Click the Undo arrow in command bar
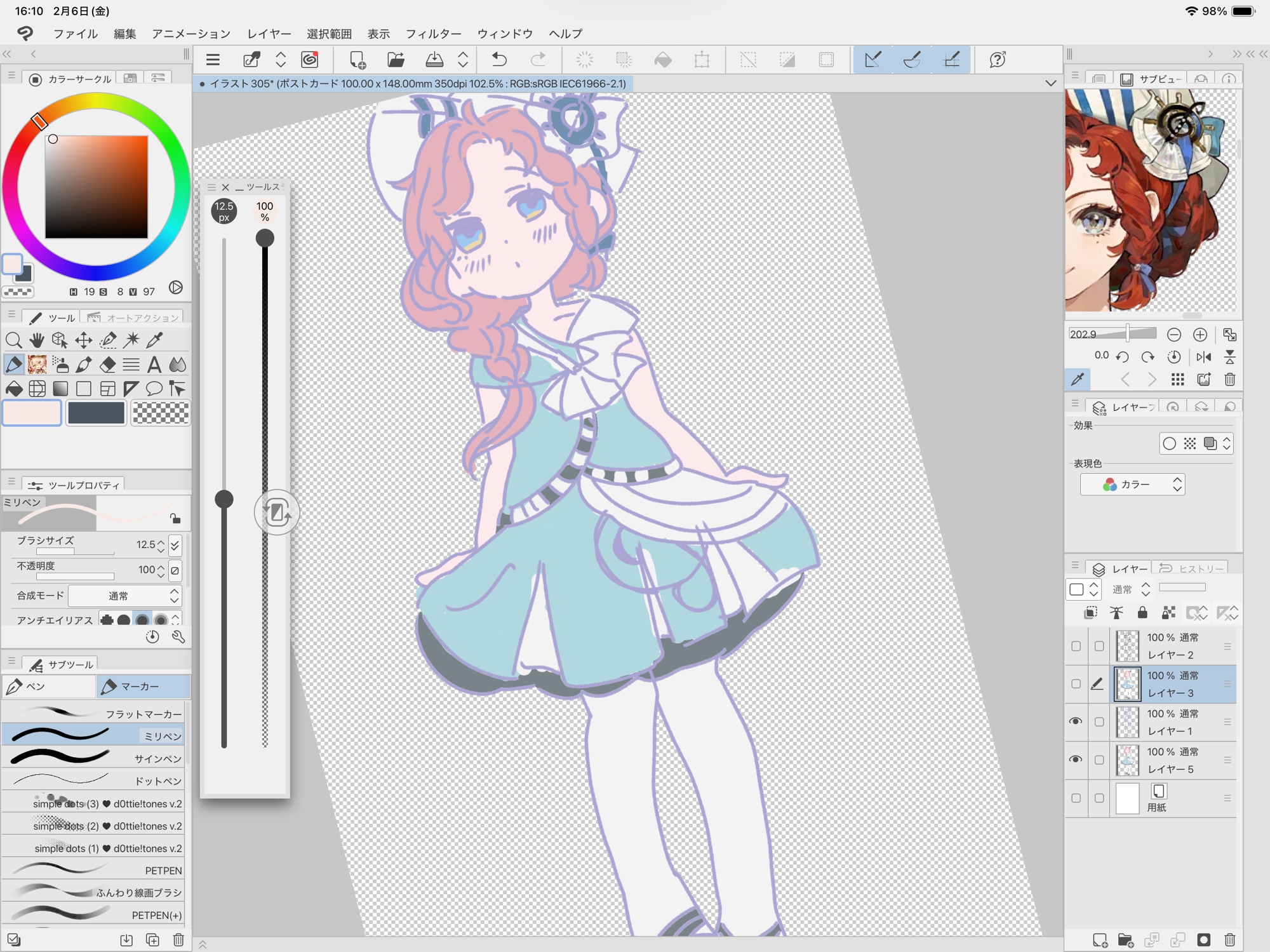The height and width of the screenshot is (952, 1270). [x=499, y=60]
